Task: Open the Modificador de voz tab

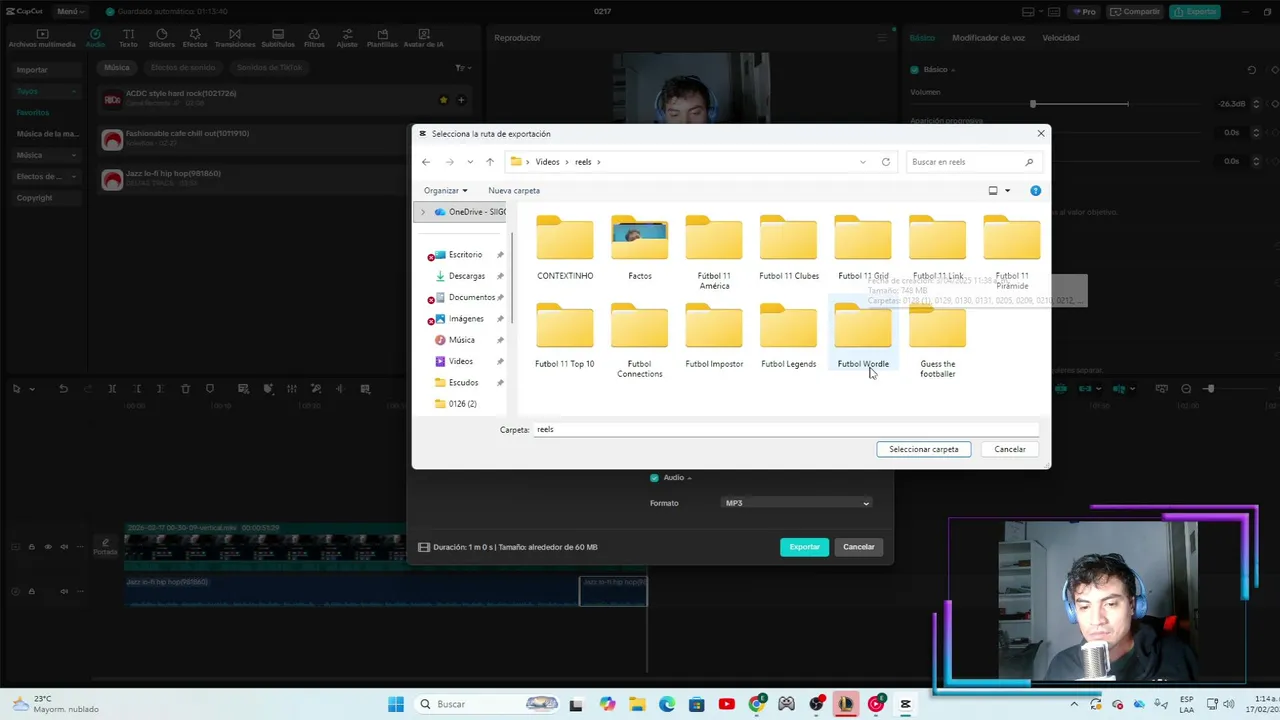Action: [x=988, y=38]
